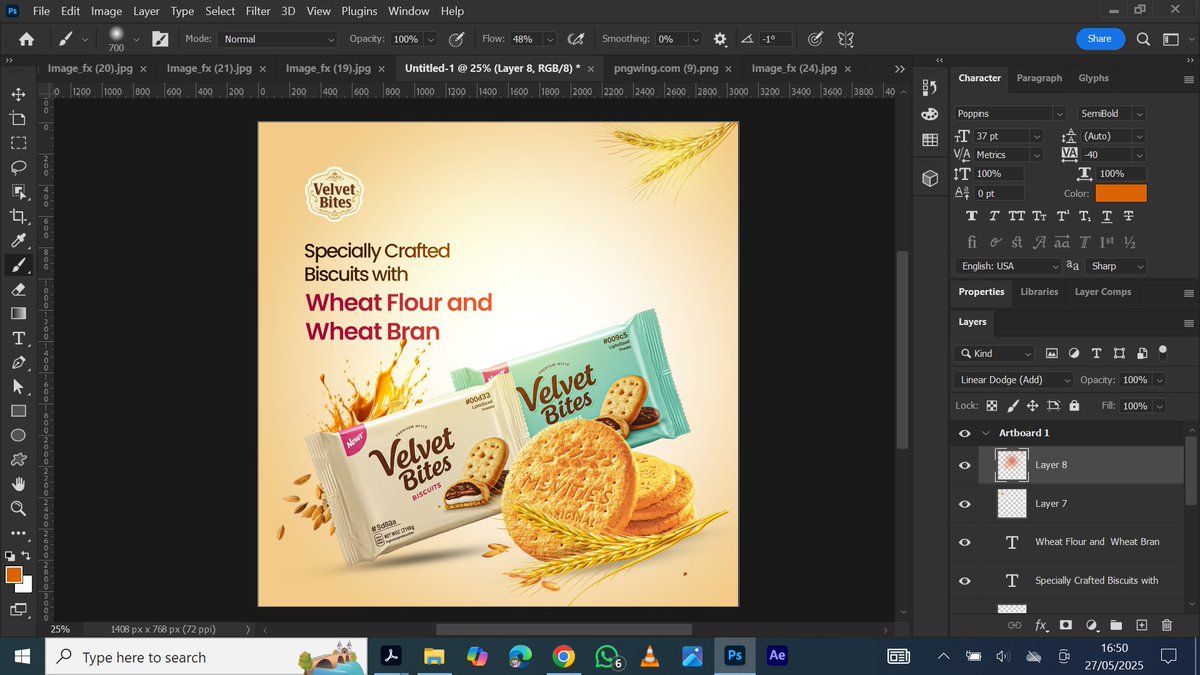This screenshot has width=1200, height=675.
Task: Open the brush settings panel icon
Action: [160, 39]
